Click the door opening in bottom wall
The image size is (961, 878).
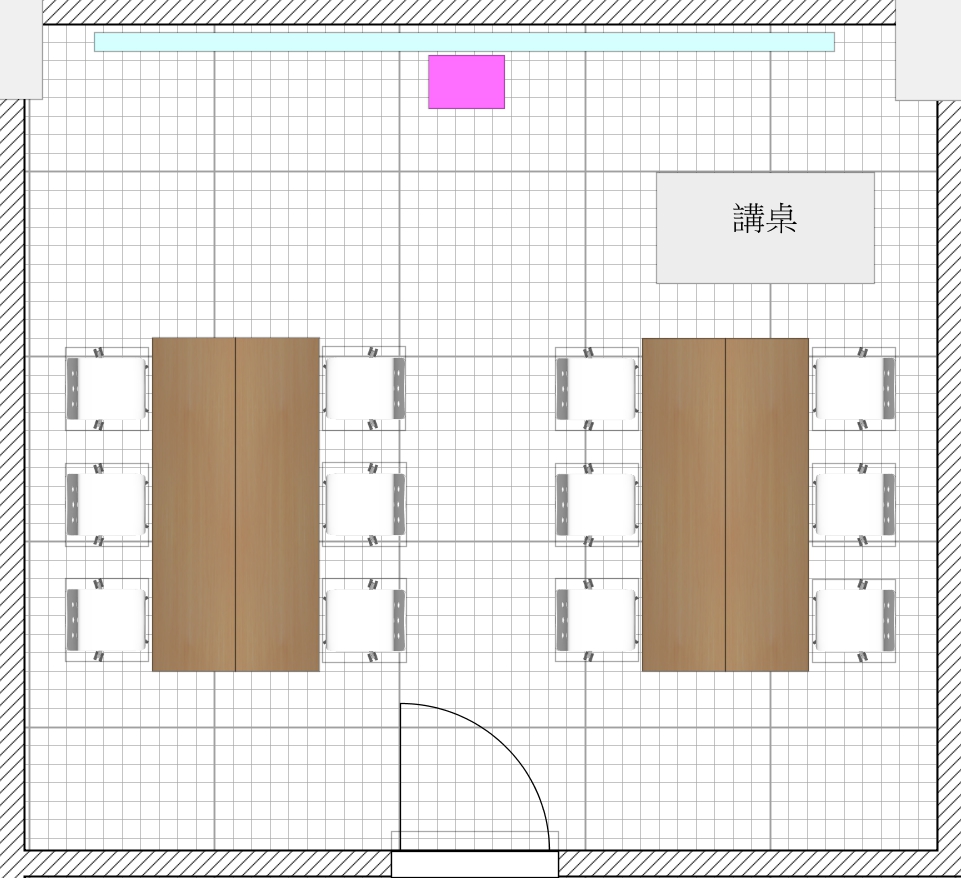coord(474,864)
